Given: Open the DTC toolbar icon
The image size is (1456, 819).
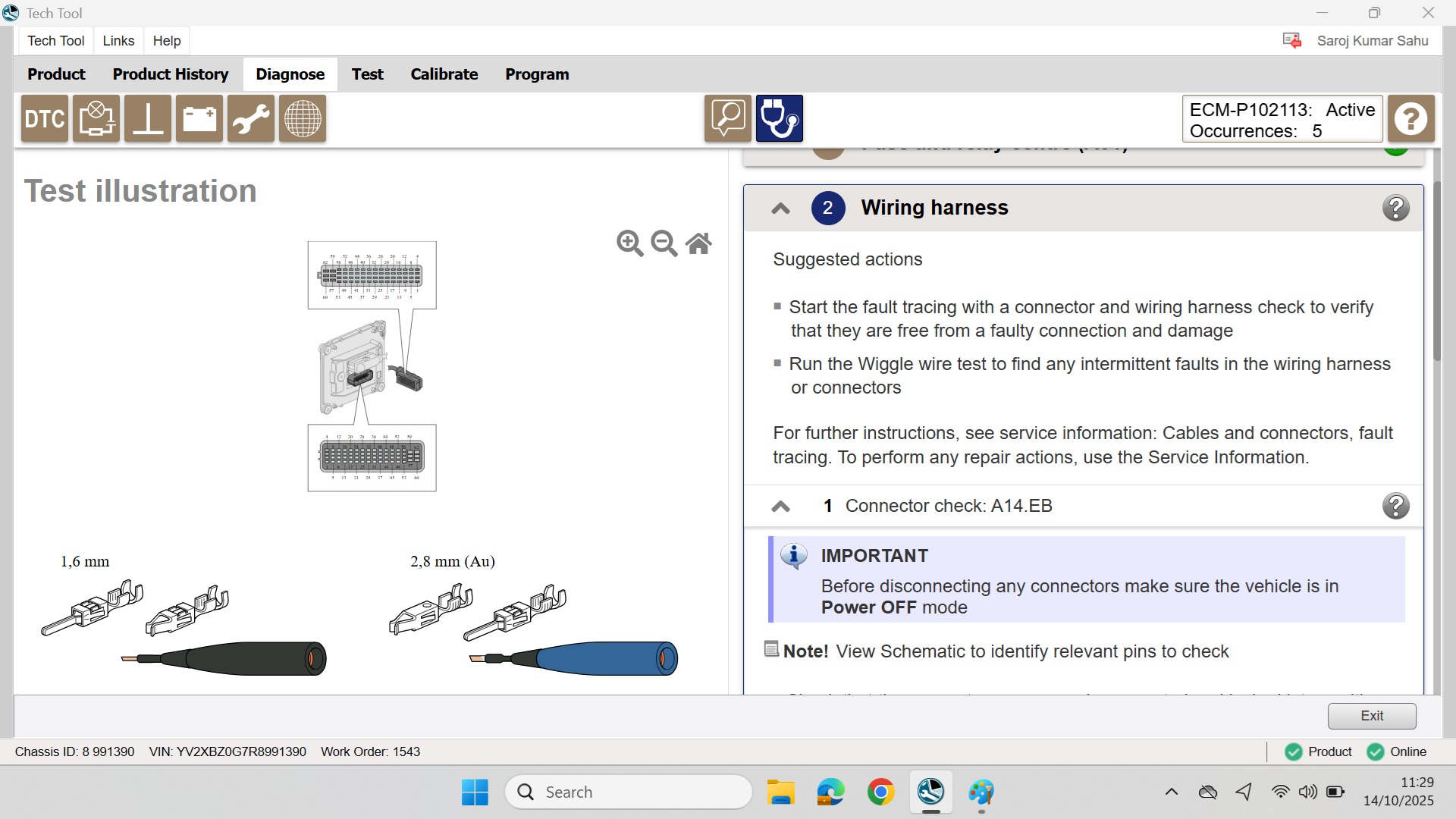Looking at the screenshot, I should click(45, 118).
